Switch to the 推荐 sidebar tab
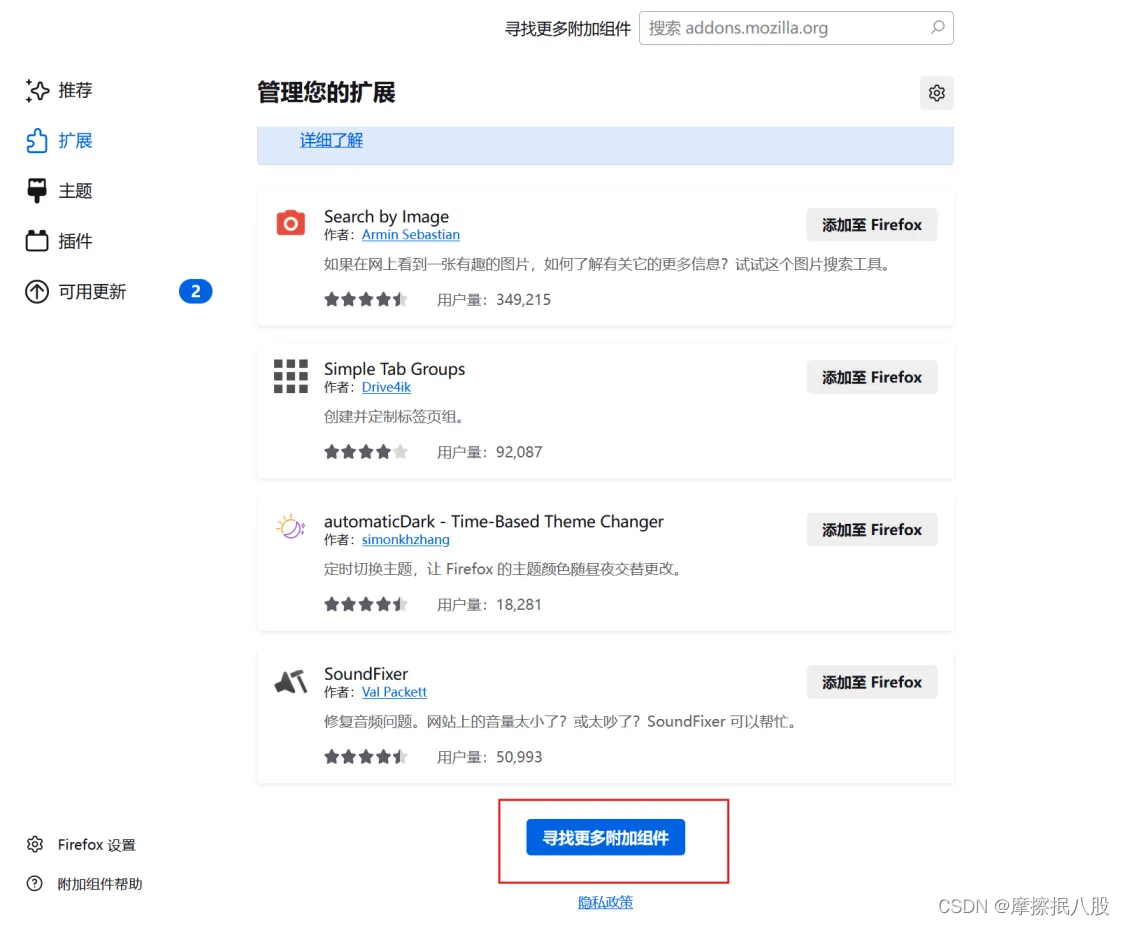The height and width of the screenshot is (926, 1125). click(75, 90)
